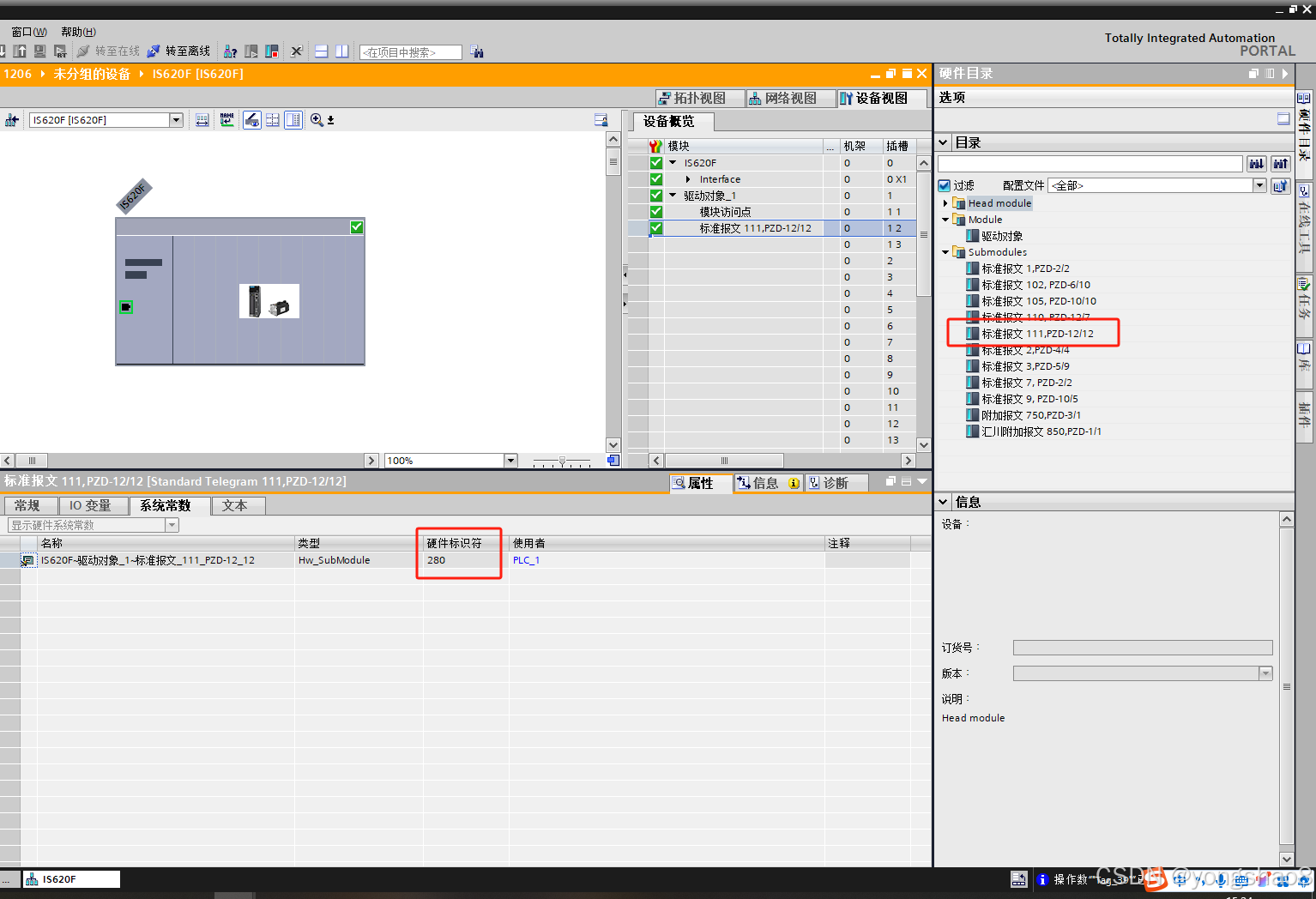Click the green PROFINET port on the device
Screen dimensions: 1316x899
[x=126, y=307]
